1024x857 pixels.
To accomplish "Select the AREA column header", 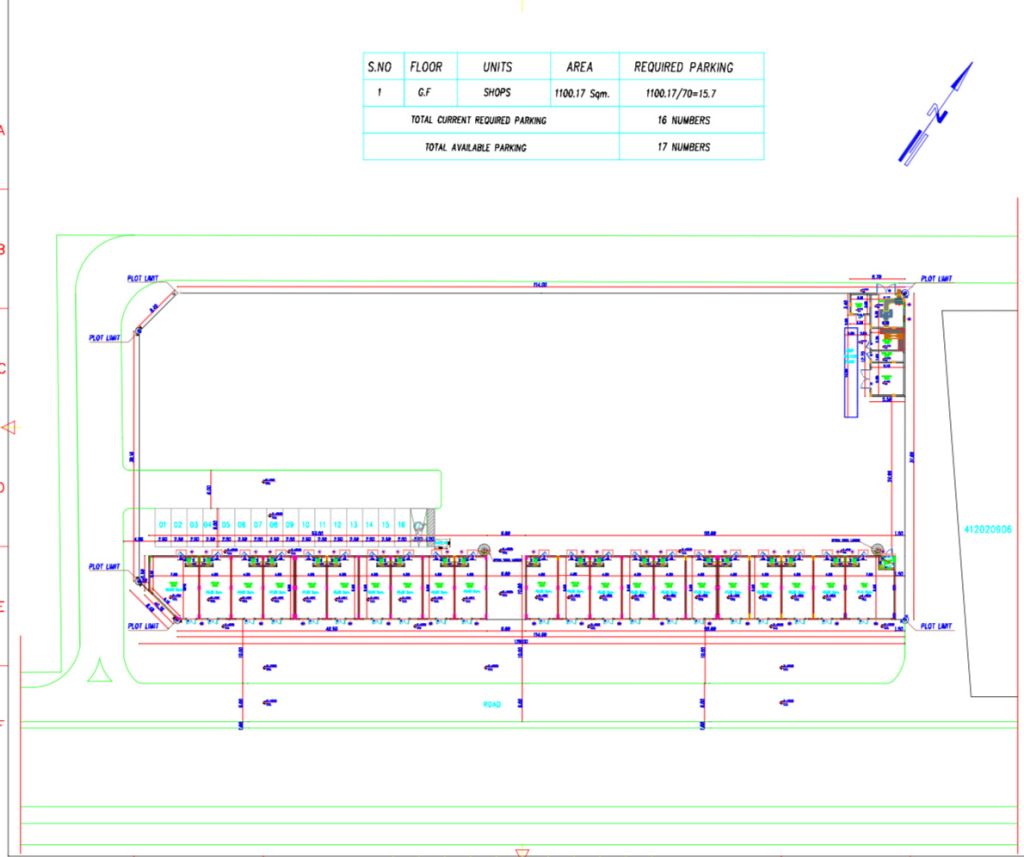I will (579, 67).
